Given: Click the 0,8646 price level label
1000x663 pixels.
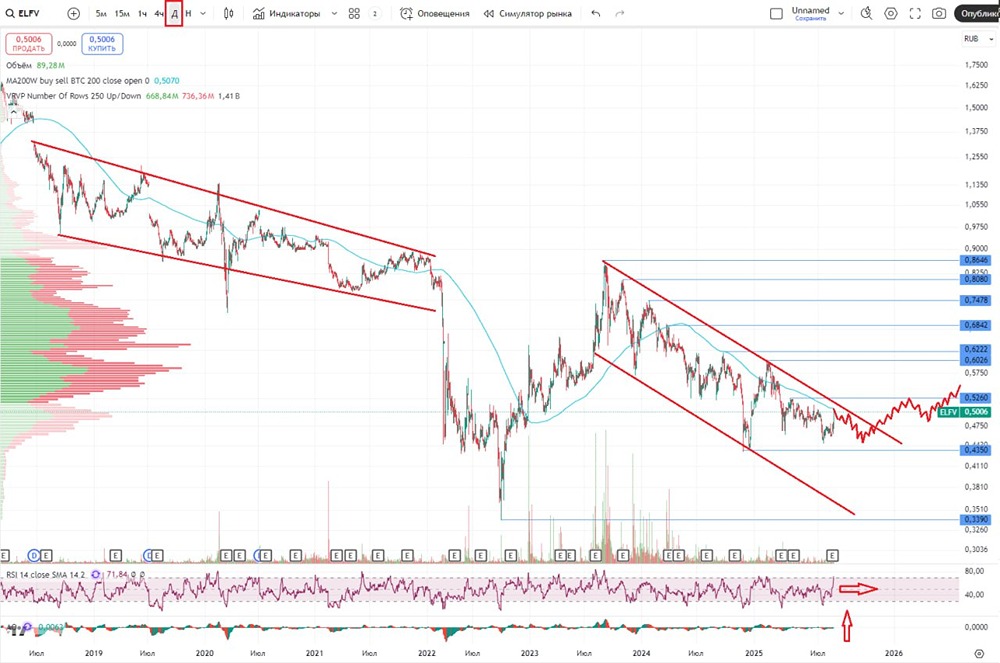Looking at the screenshot, I should tap(976, 260).
